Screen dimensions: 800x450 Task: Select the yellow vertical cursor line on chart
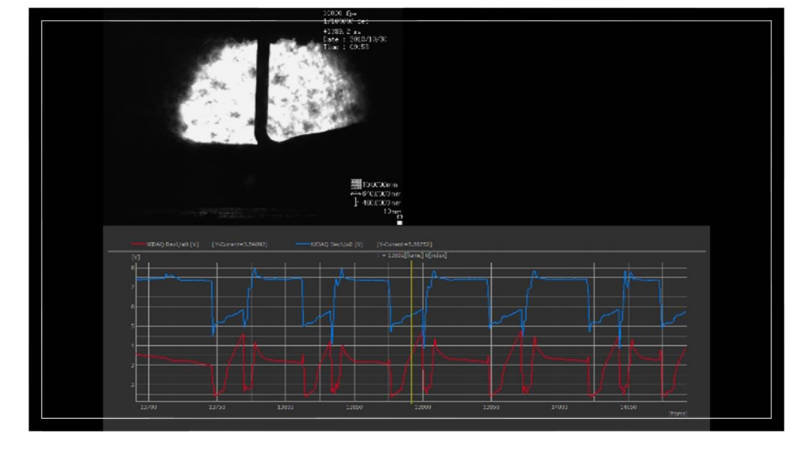(412, 330)
